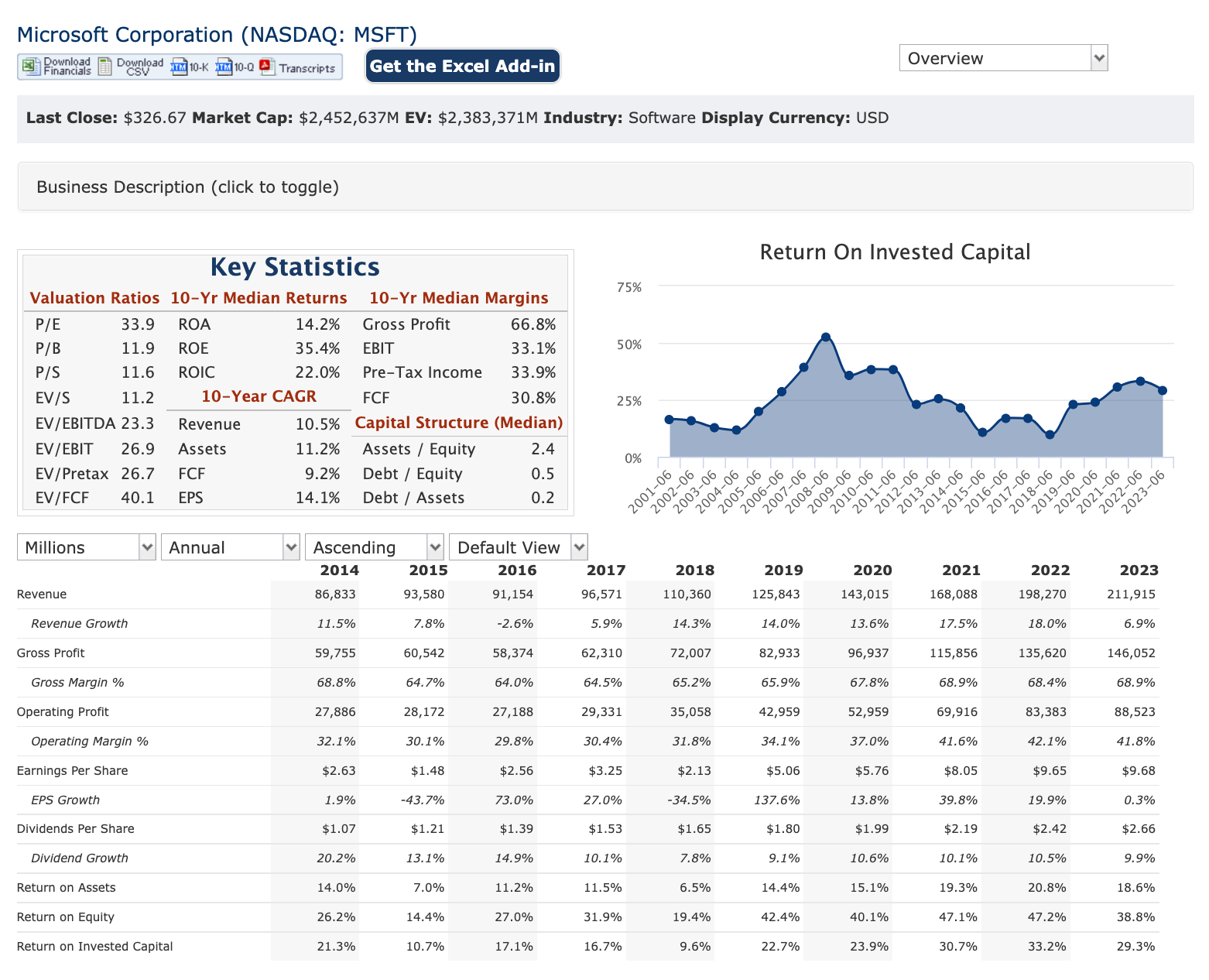Click the 2008-06 peak point on ROIC chart
The image size is (1209, 980).
pyautogui.click(x=826, y=338)
